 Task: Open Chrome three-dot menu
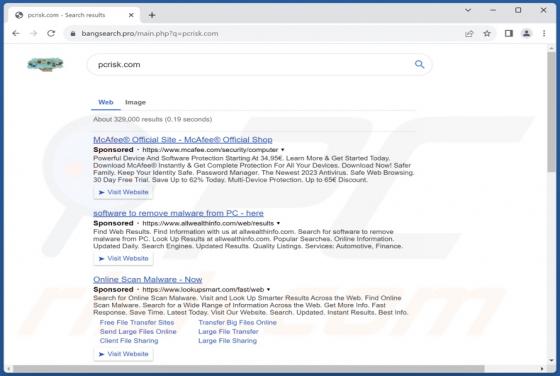coord(544,34)
